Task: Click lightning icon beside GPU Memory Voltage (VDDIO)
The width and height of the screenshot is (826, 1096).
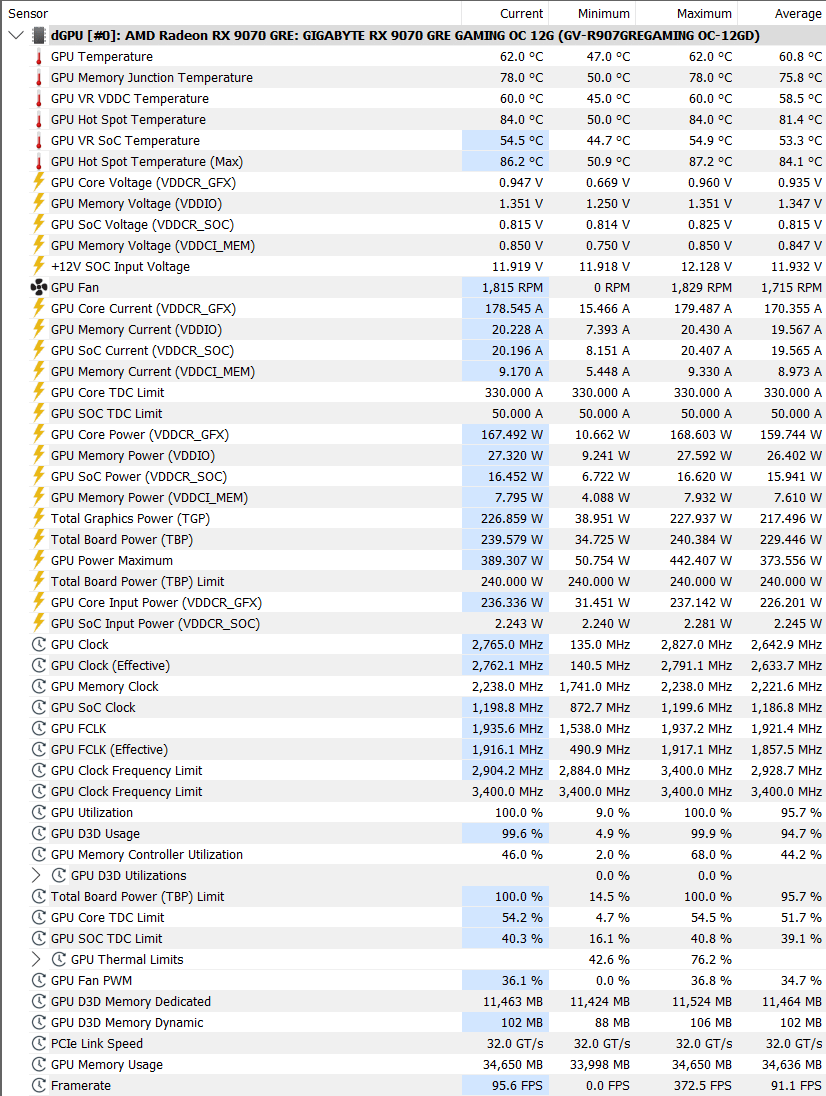Action: point(39,203)
